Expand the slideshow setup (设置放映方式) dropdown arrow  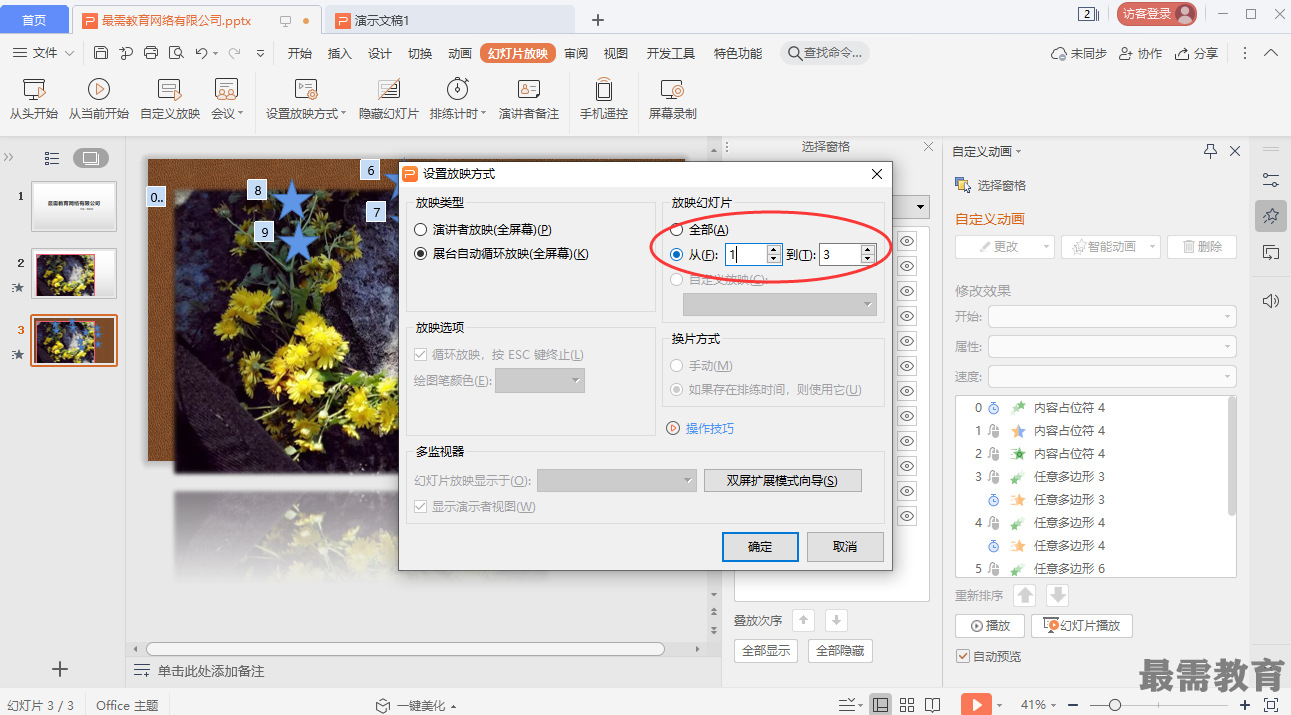pos(344,114)
